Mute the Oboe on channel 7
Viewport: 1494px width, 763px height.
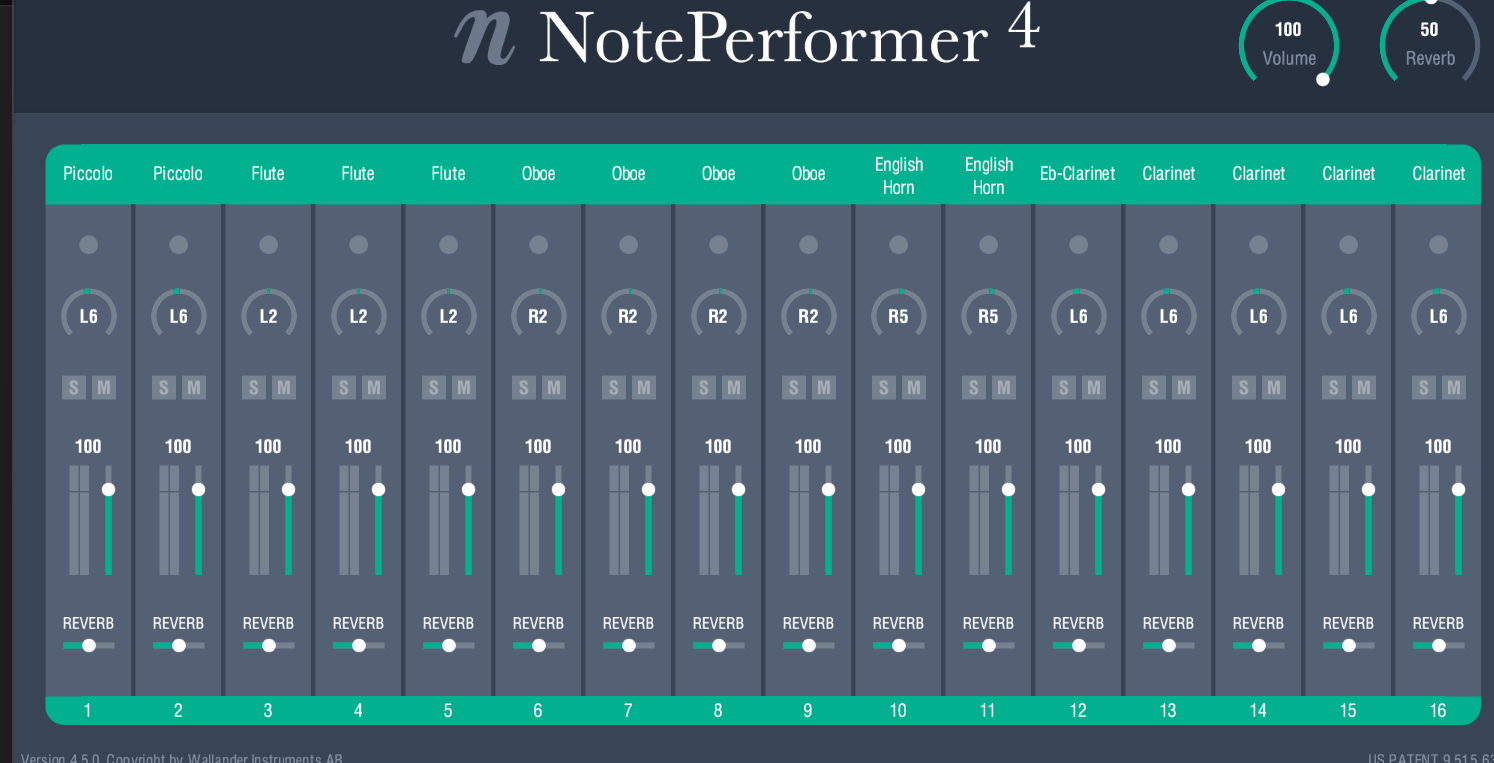pyautogui.click(x=644, y=387)
